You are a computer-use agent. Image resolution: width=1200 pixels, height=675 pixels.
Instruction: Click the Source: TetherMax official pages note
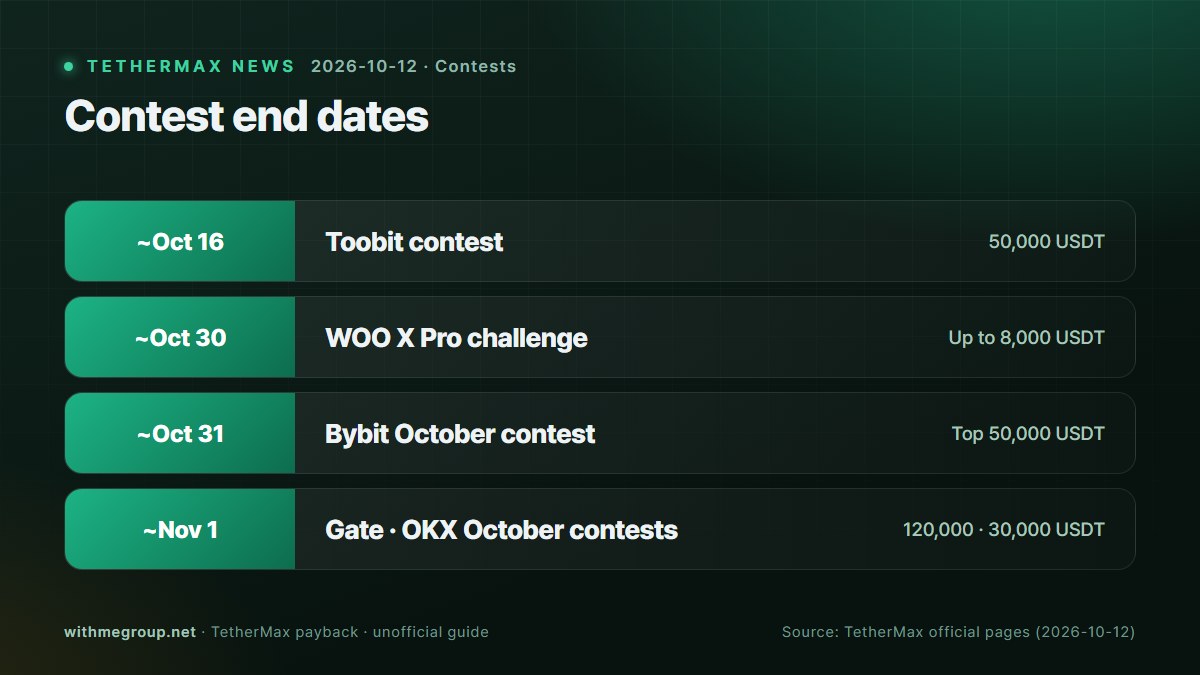[958, 632]
